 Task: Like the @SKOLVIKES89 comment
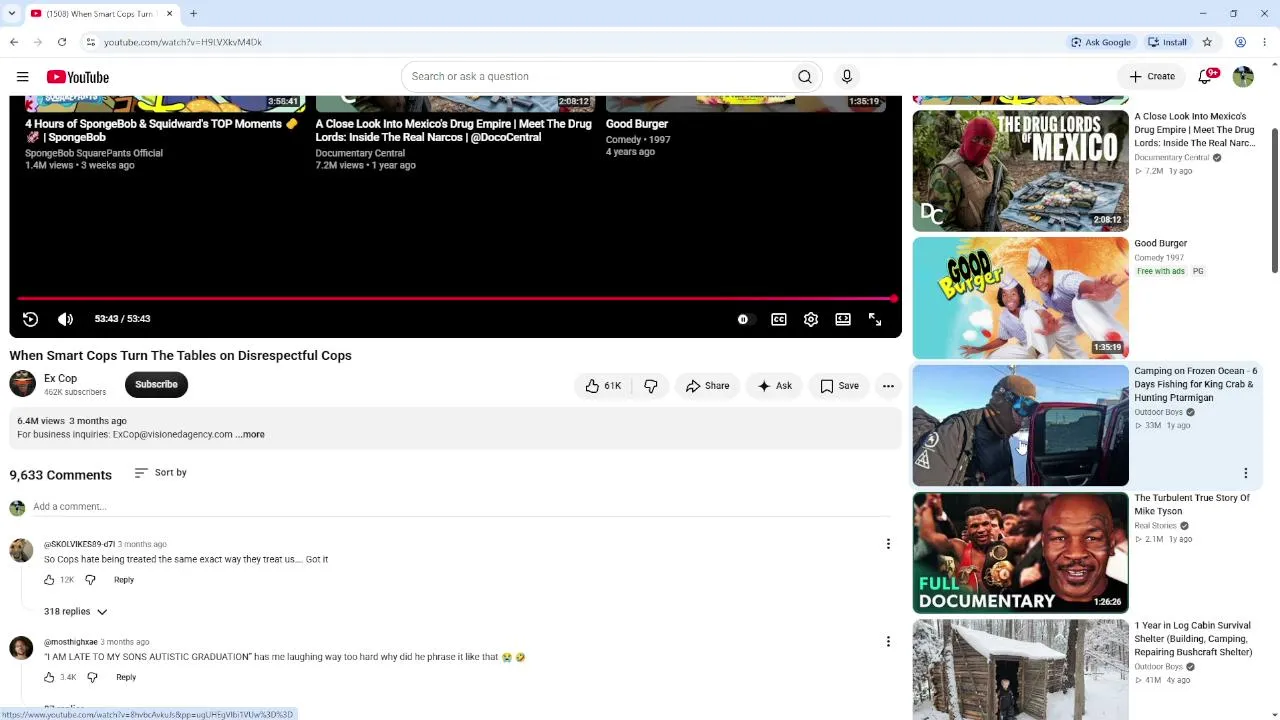coord(49,580)
